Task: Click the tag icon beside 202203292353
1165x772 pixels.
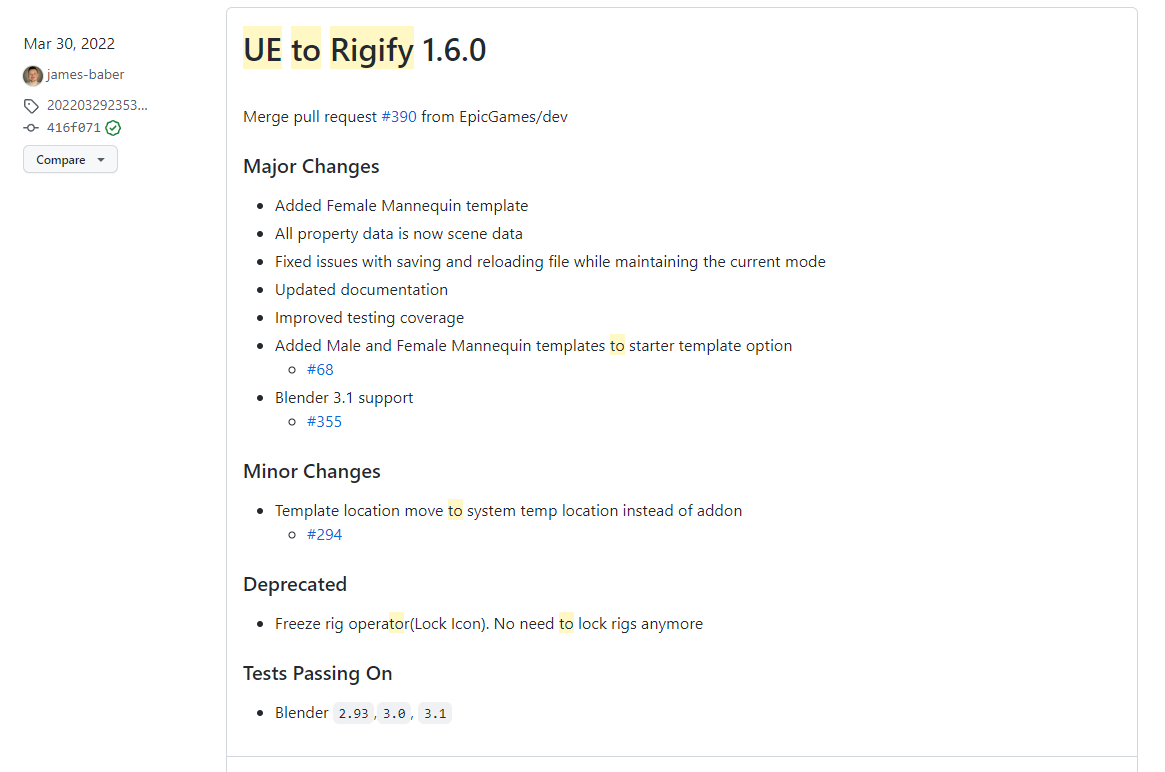Action: click(31, 106)
